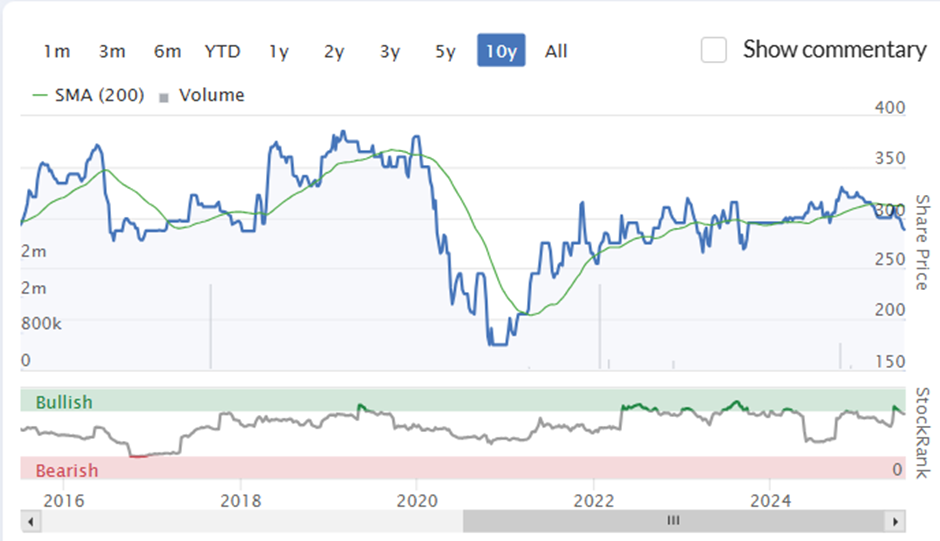940x541 pixels.
Task: Click the 2016 x-axis label
Action: click(64, 501)
